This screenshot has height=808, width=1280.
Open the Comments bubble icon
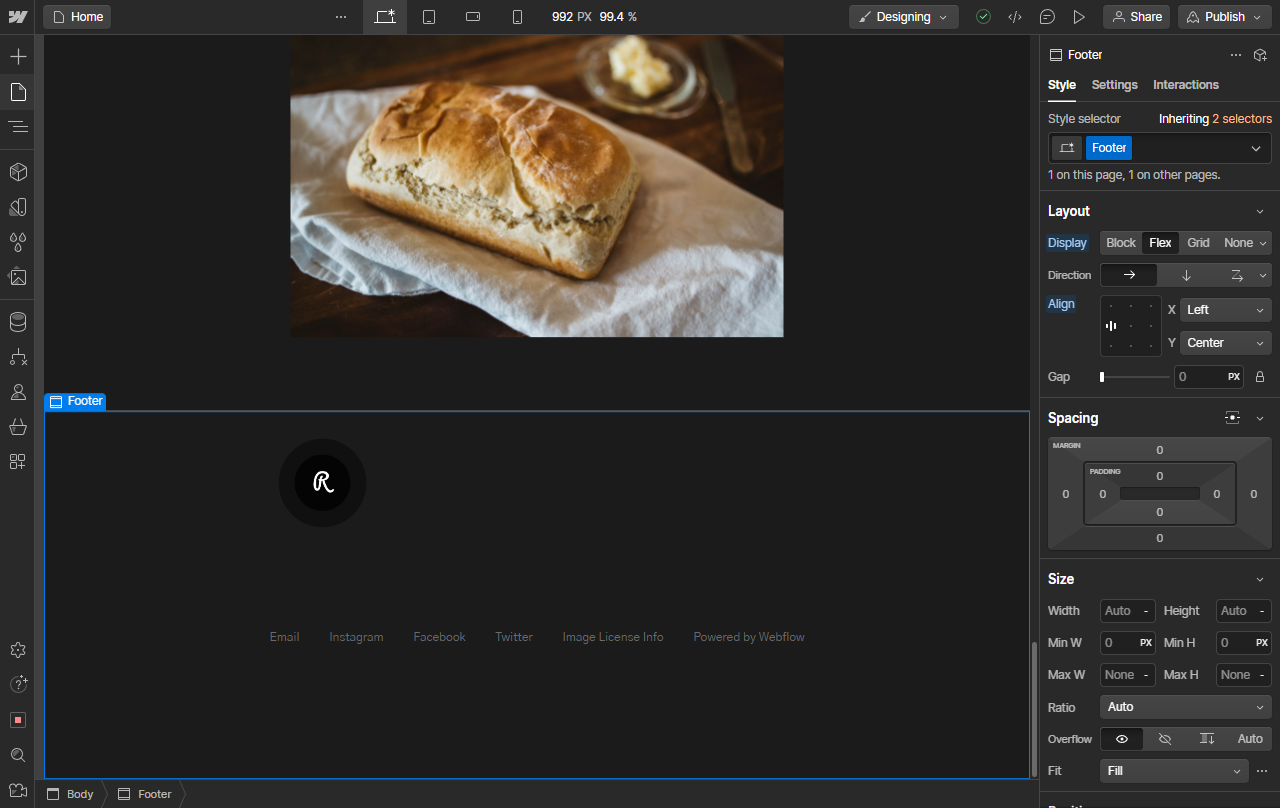click(1047, 17)
